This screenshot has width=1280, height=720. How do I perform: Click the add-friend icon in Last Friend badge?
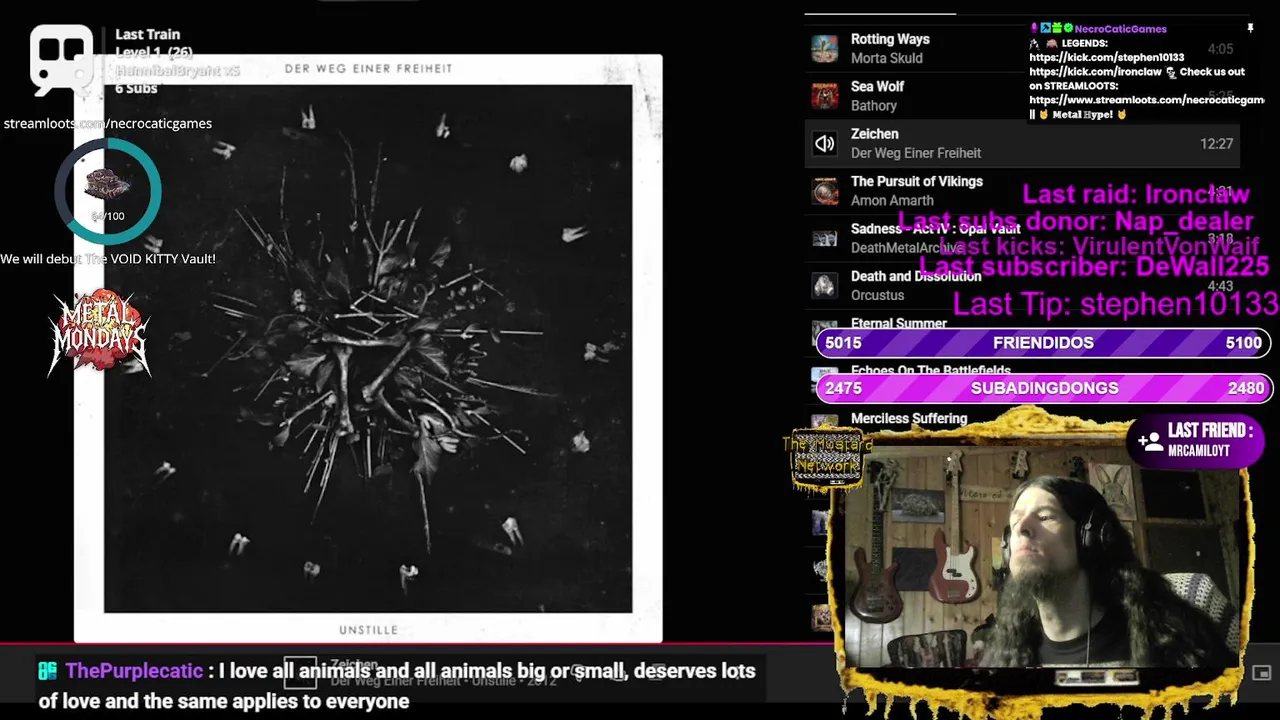click(1150, 440)
